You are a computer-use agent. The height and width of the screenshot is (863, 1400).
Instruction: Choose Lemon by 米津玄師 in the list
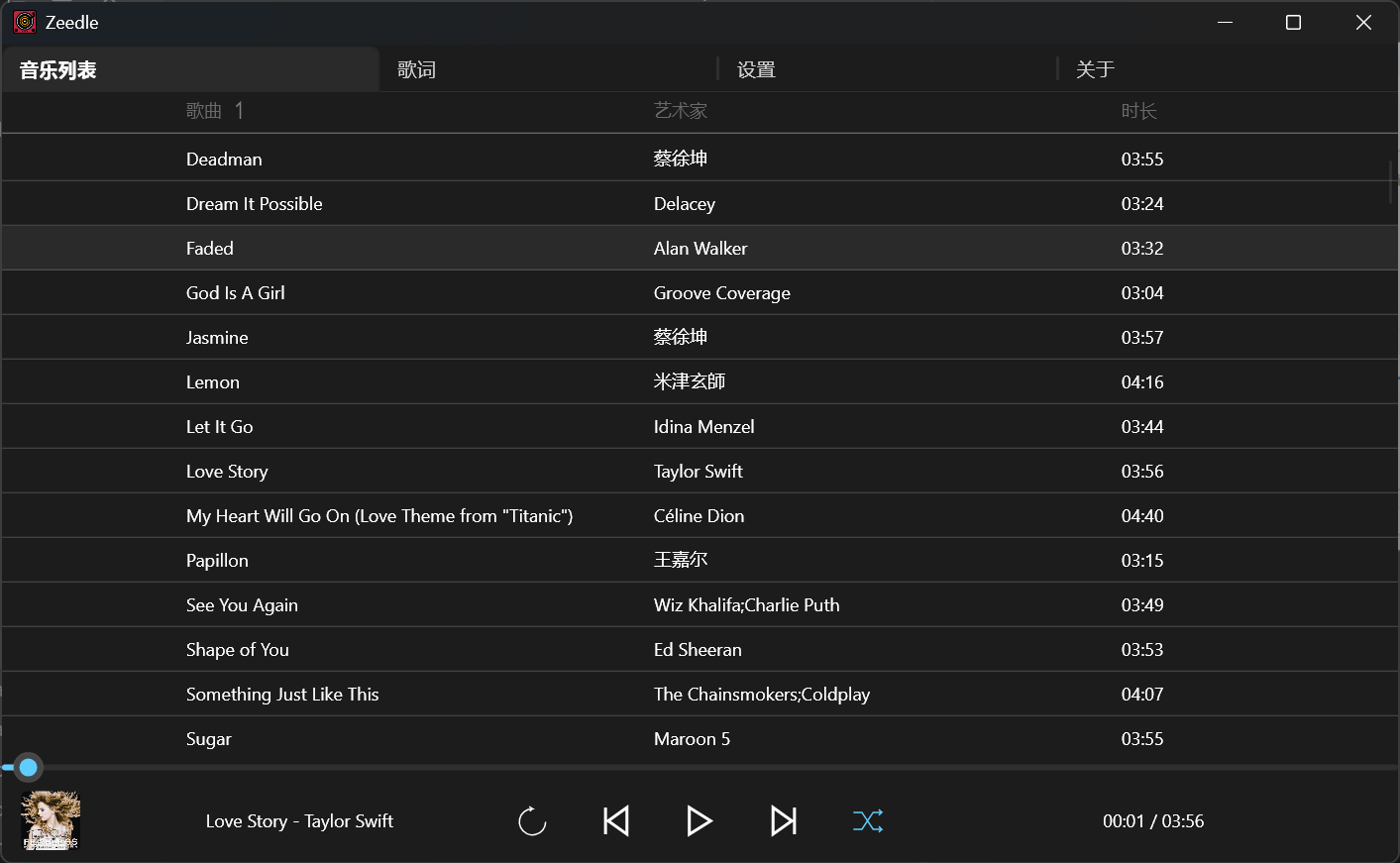213,382
